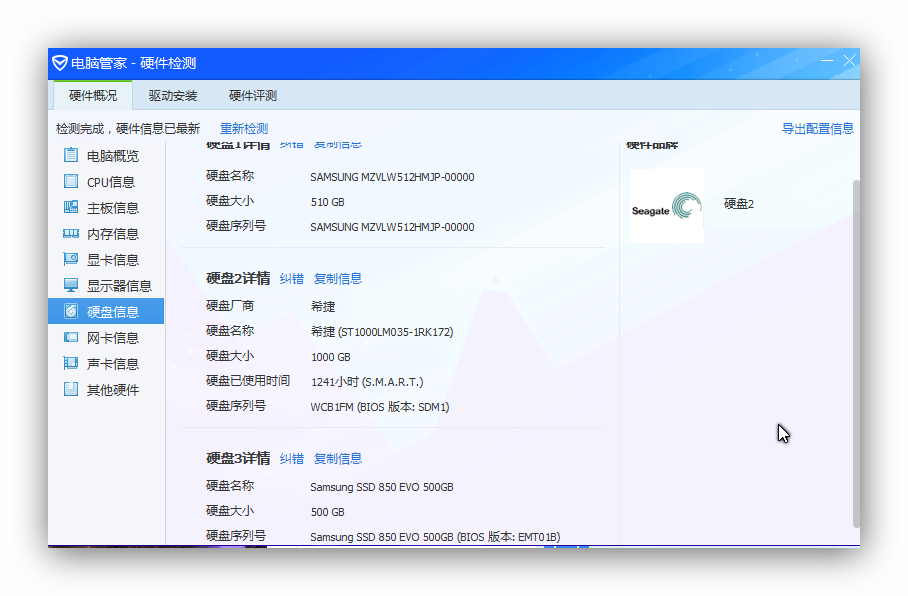Screen dimensions: 908x596
Task: Open 声卡信息 section
Action: tap(107, 364)
